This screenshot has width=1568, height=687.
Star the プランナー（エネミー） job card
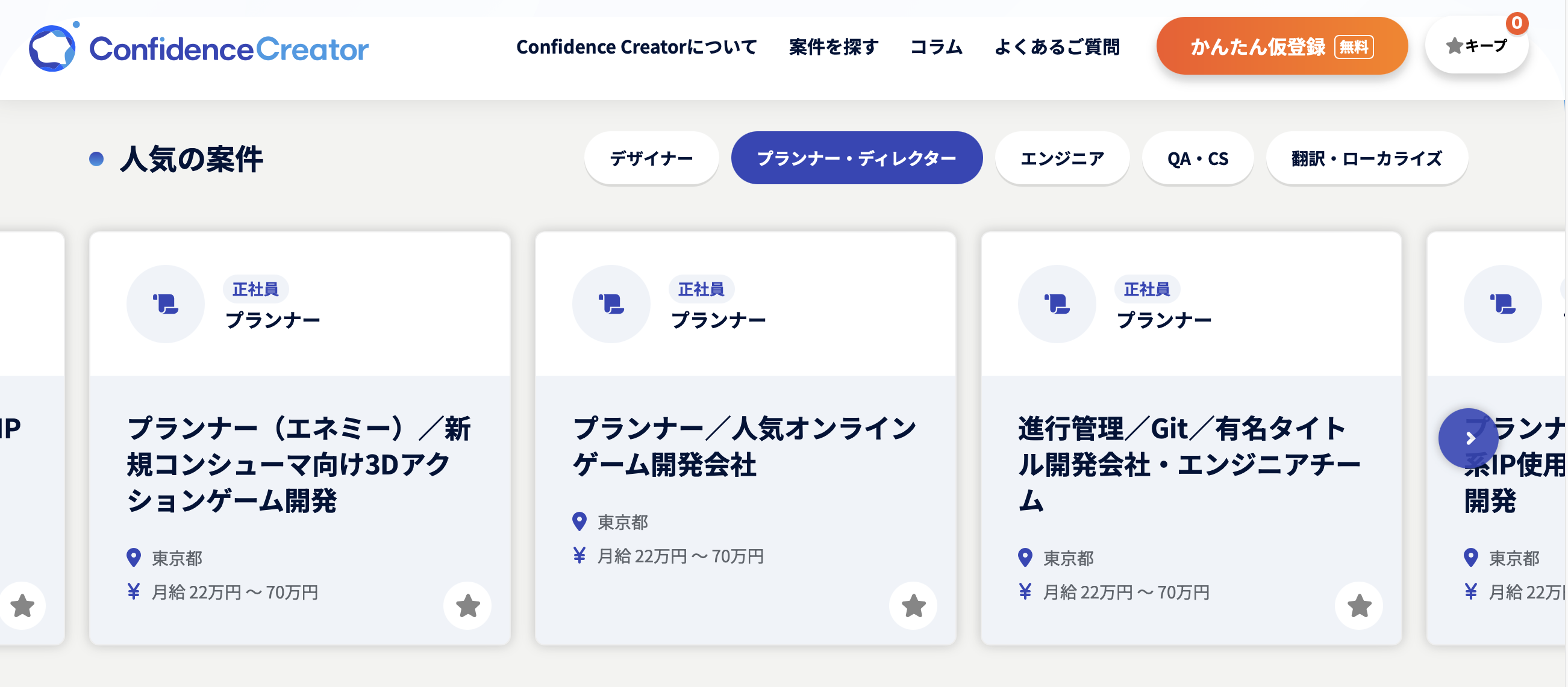click(x=467, y=606)
